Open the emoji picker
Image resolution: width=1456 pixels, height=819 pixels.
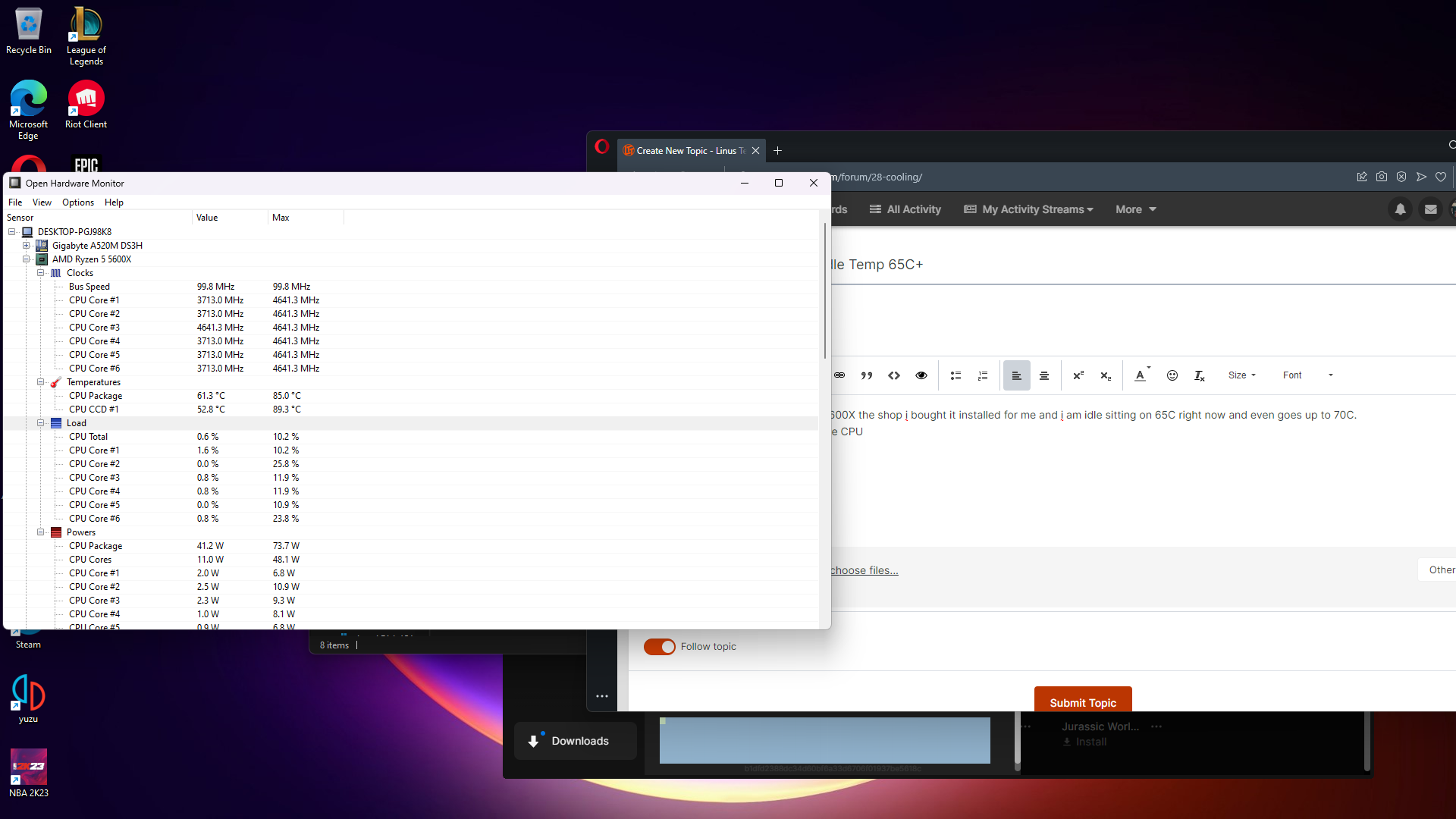click(1172, 375)
